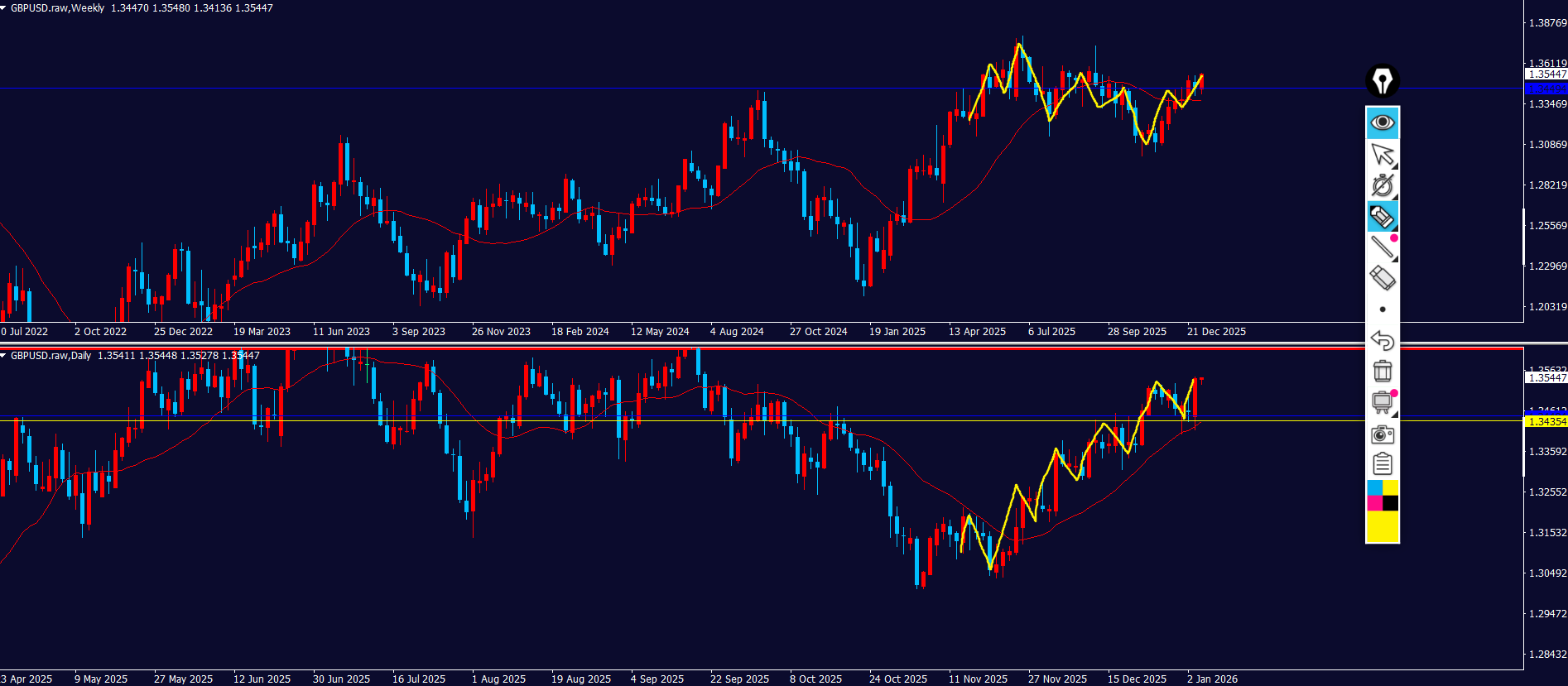Toggle the crossed-out stopwatch tool

pyautogui.click(x=1382, y=185)
